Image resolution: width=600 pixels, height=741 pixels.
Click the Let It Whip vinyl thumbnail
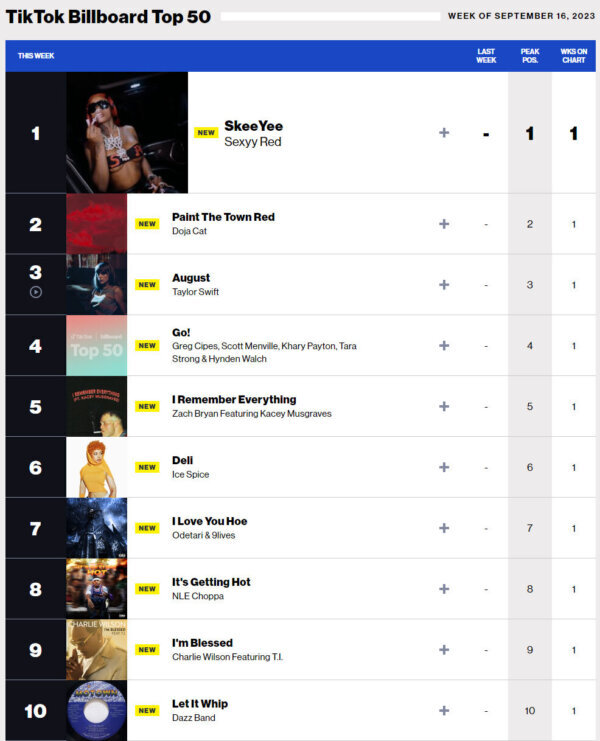(x=96, y=710)
